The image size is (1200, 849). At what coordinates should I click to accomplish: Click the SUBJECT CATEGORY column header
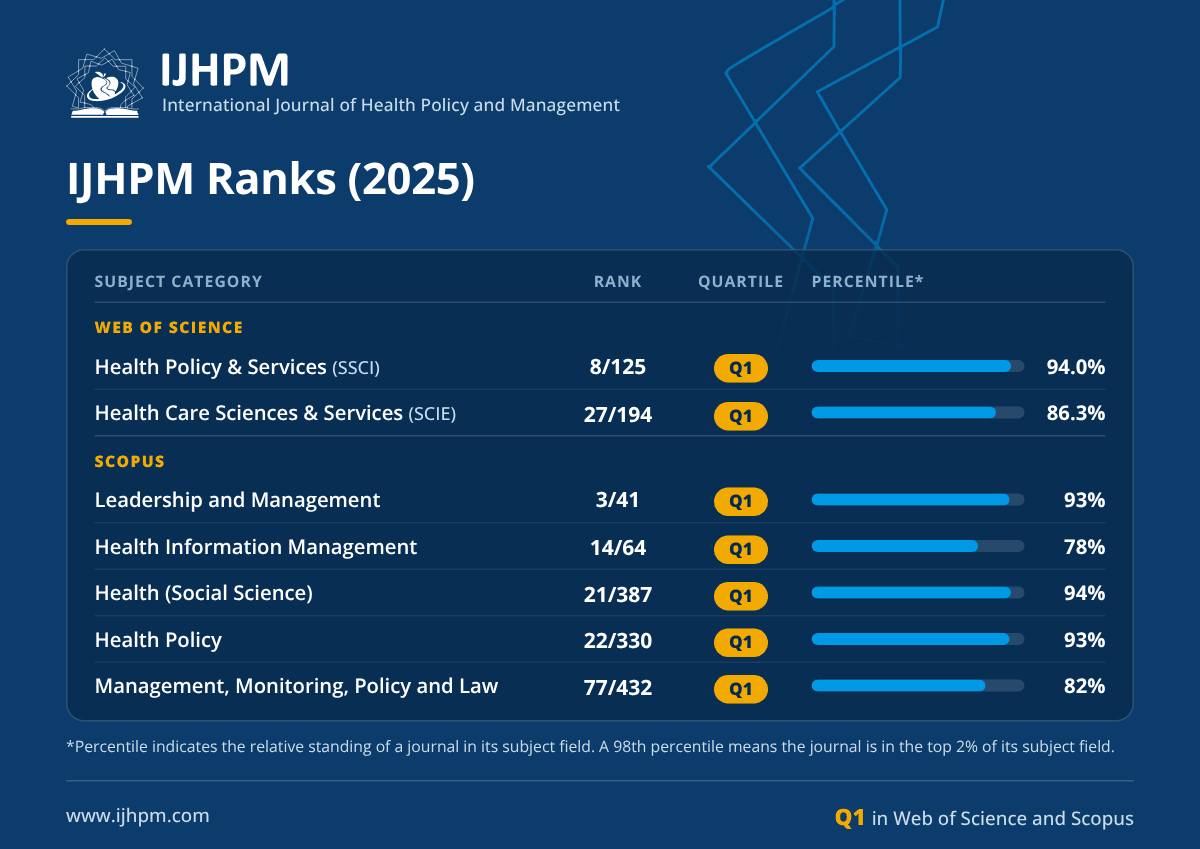tap(178, 282)
